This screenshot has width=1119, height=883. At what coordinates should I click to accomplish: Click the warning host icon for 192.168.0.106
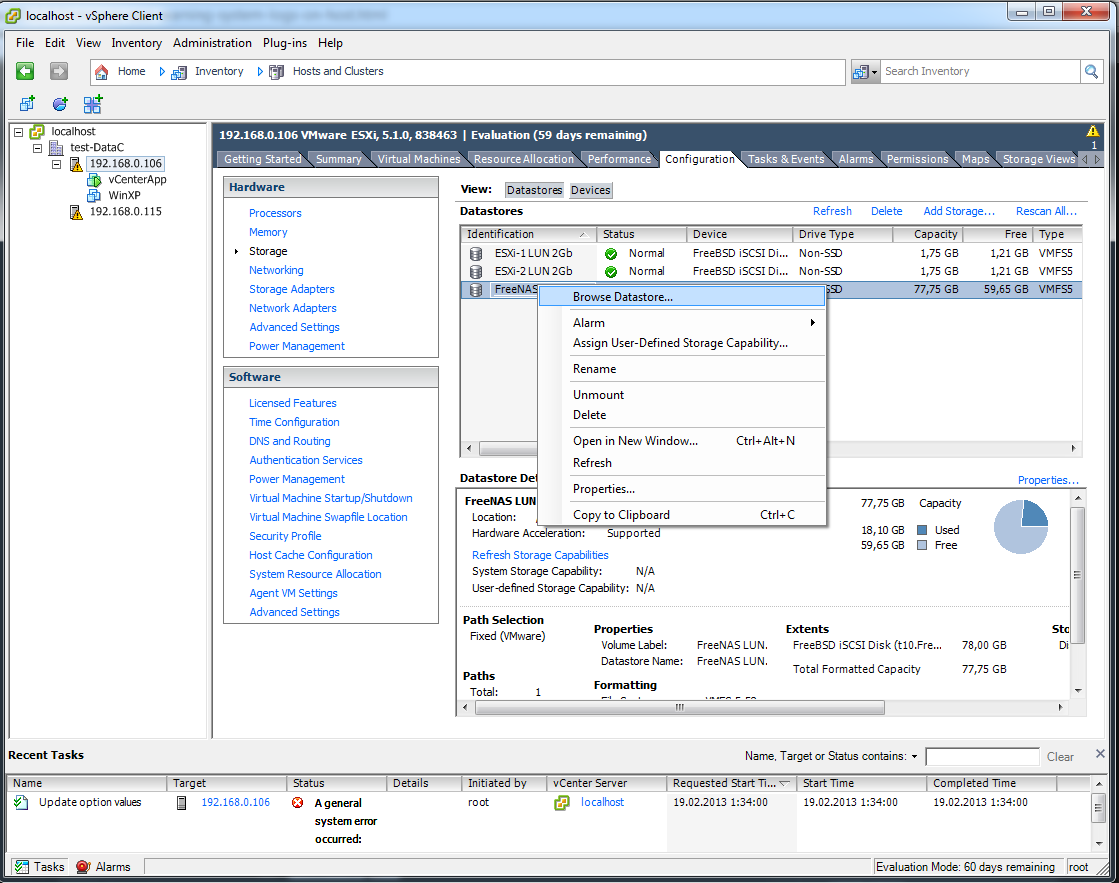(76, 164)
